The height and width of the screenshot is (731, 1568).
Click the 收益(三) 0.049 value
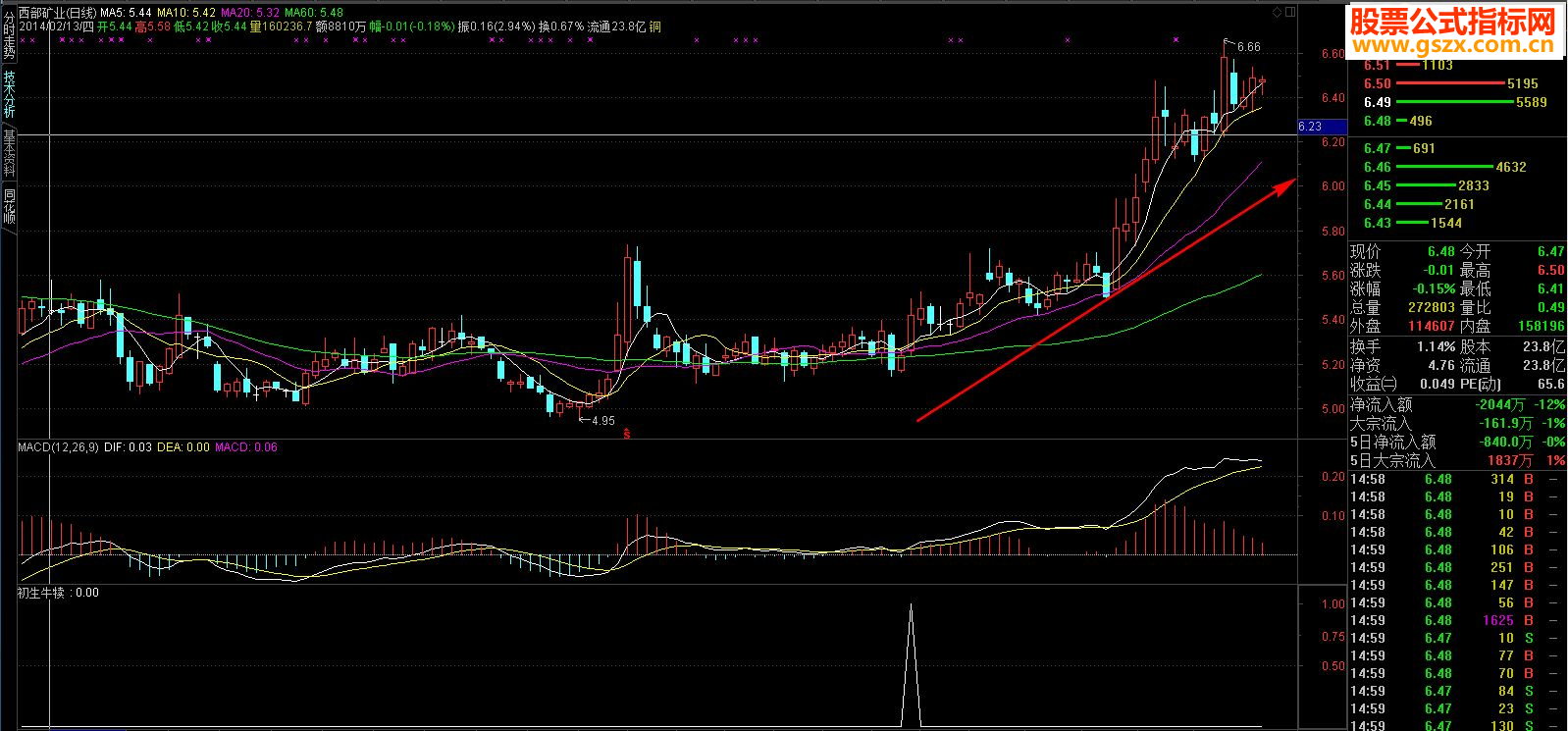(1437, 385)
